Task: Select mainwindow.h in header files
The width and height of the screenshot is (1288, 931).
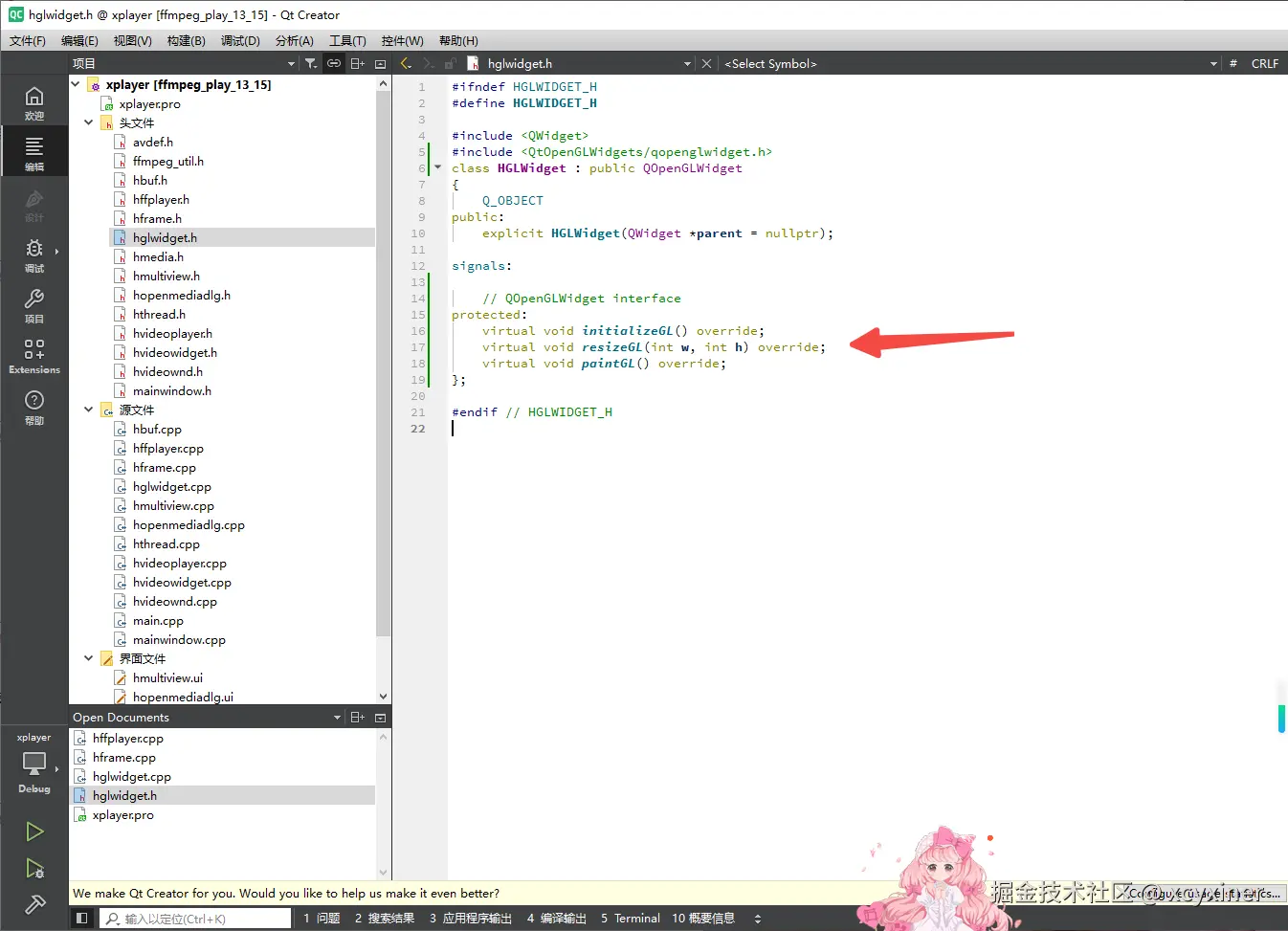Action: tap(171, 390)
